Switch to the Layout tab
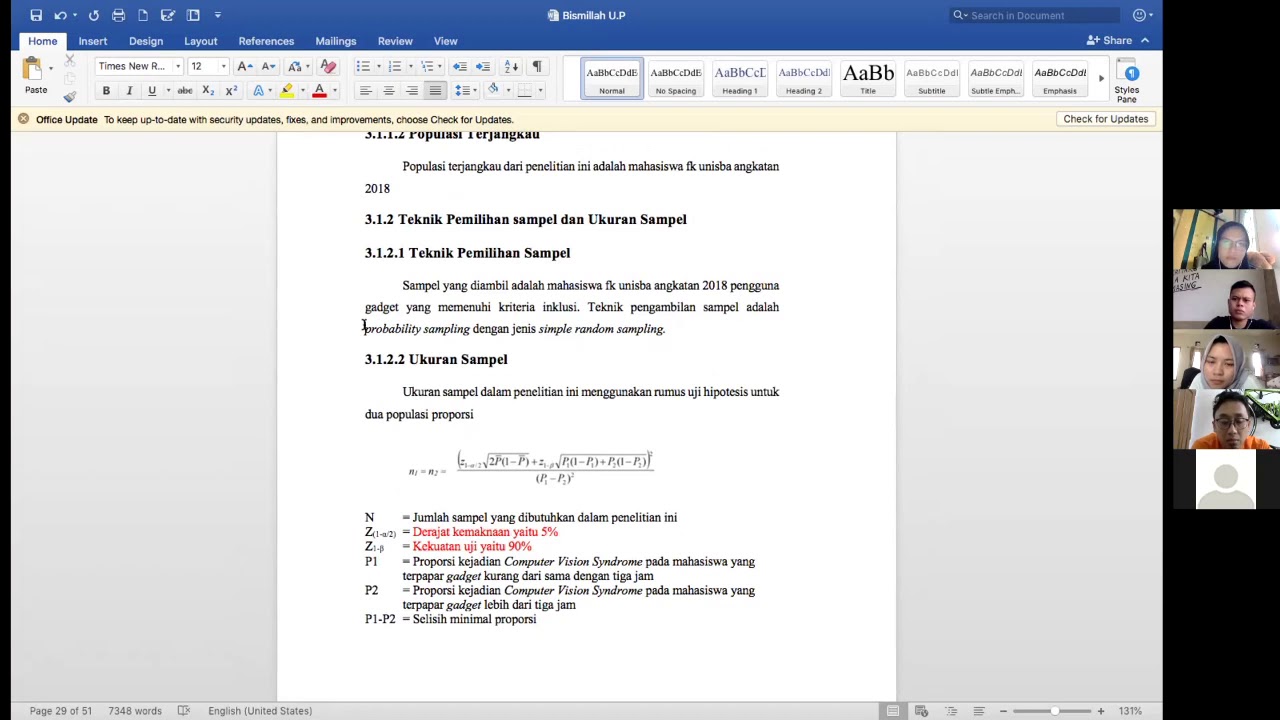 (201, 41)
